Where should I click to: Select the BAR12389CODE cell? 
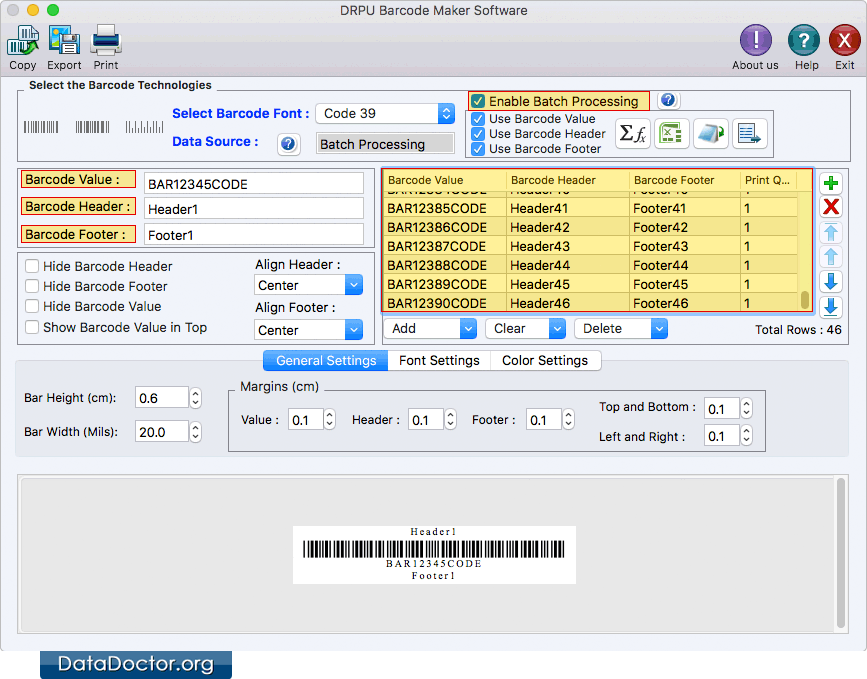(445, 284)
